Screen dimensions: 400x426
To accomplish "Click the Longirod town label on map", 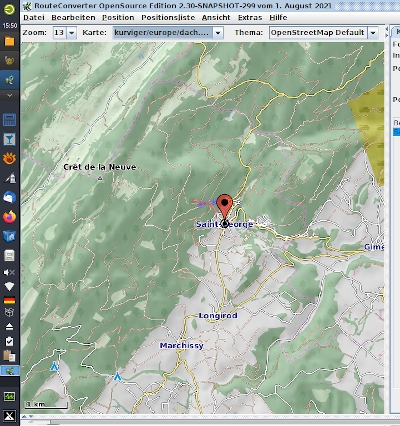I will pos(218,315).
